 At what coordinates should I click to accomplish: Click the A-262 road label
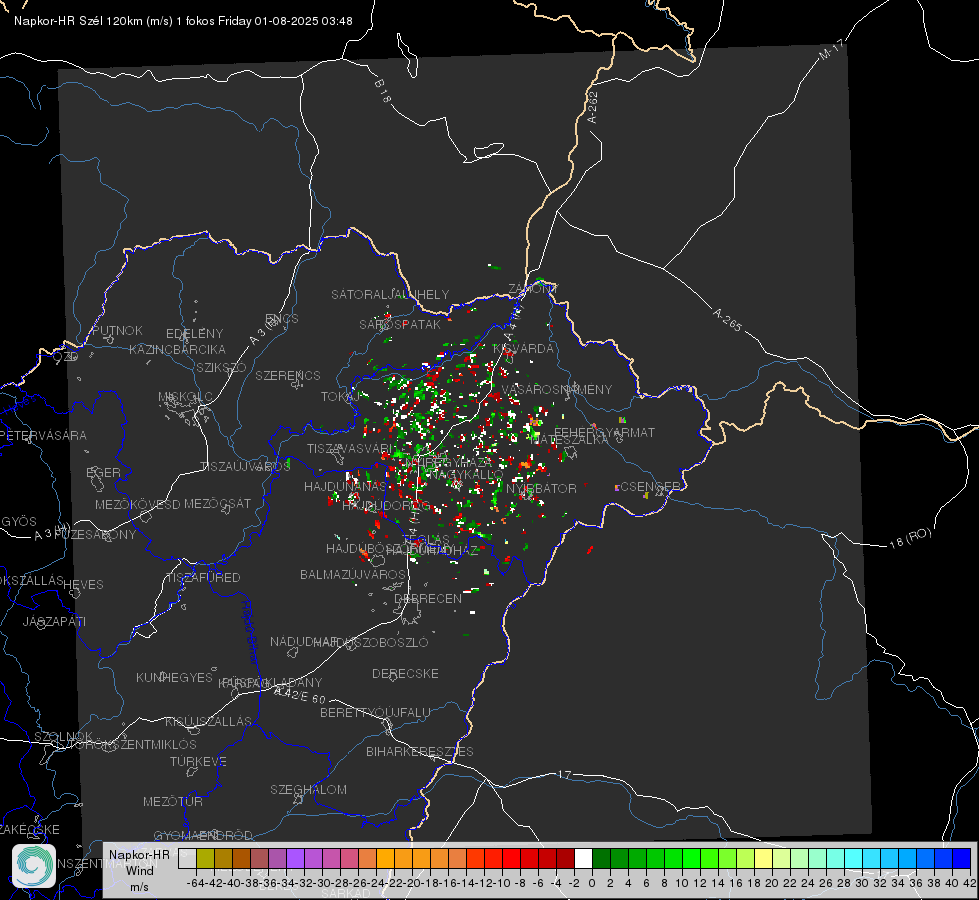click(592, 107)
